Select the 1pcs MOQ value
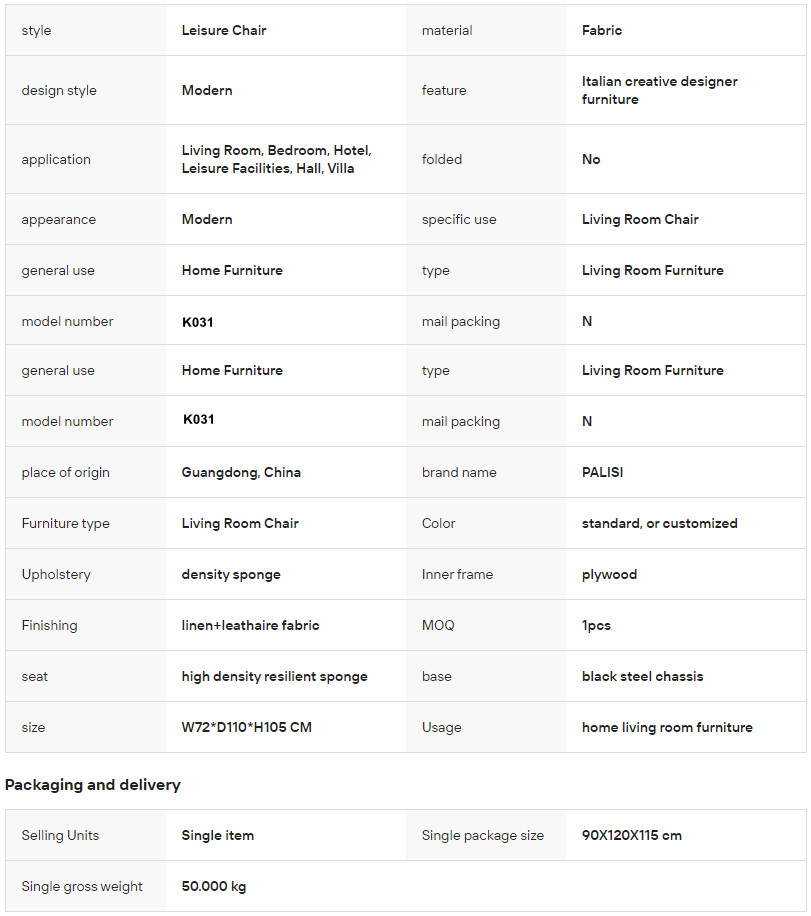This screenshot has width=811, height=916. 596,625
